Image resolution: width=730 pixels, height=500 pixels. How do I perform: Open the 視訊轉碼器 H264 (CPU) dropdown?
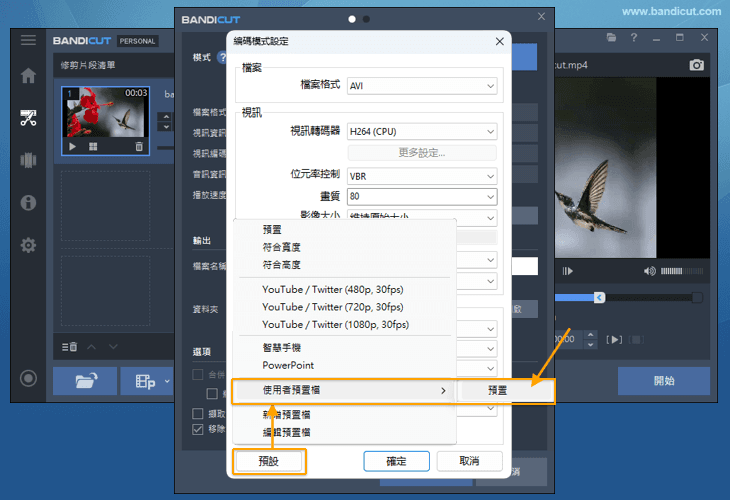422,132
